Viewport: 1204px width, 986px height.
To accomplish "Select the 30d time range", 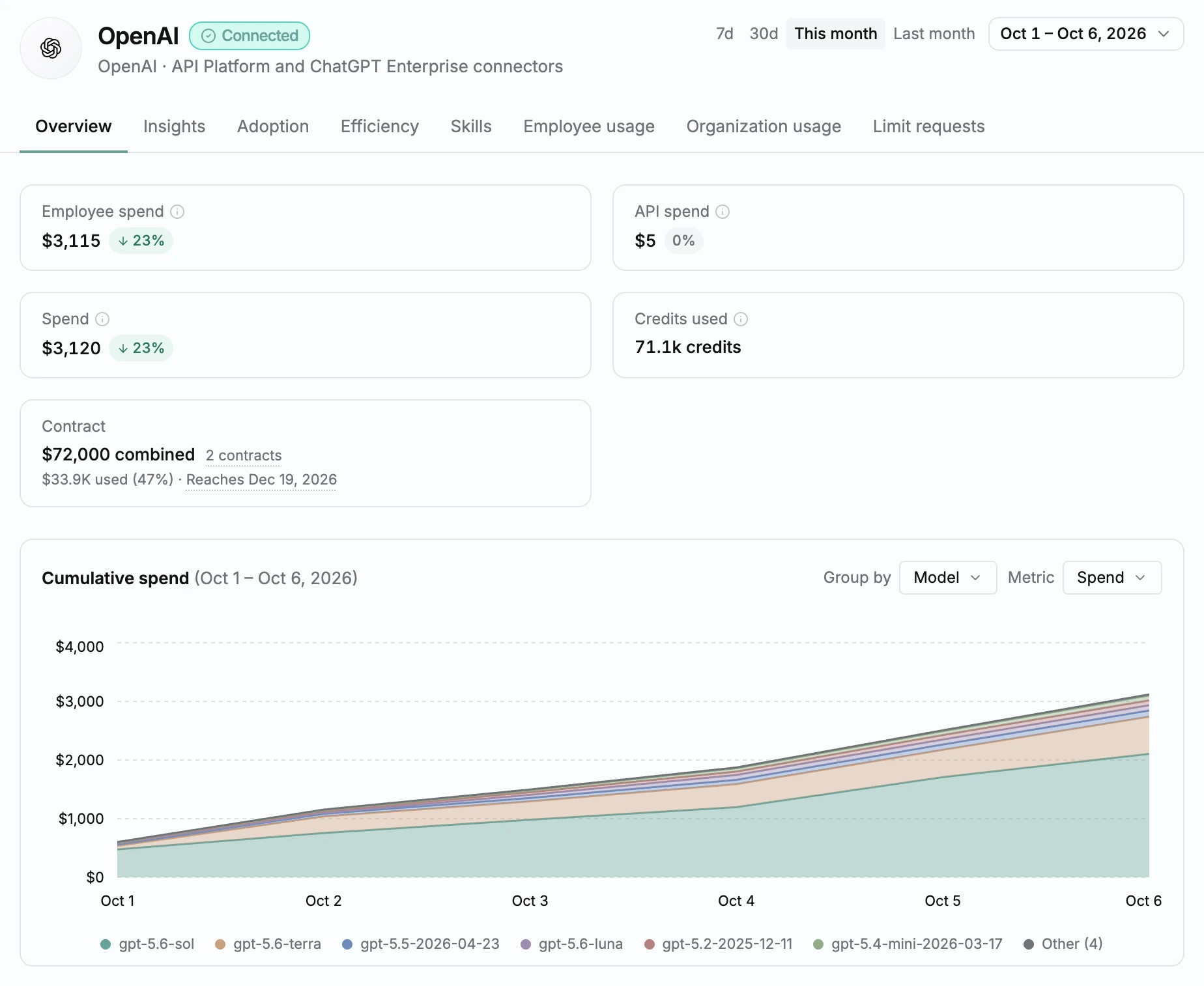I will click(764, 34).
